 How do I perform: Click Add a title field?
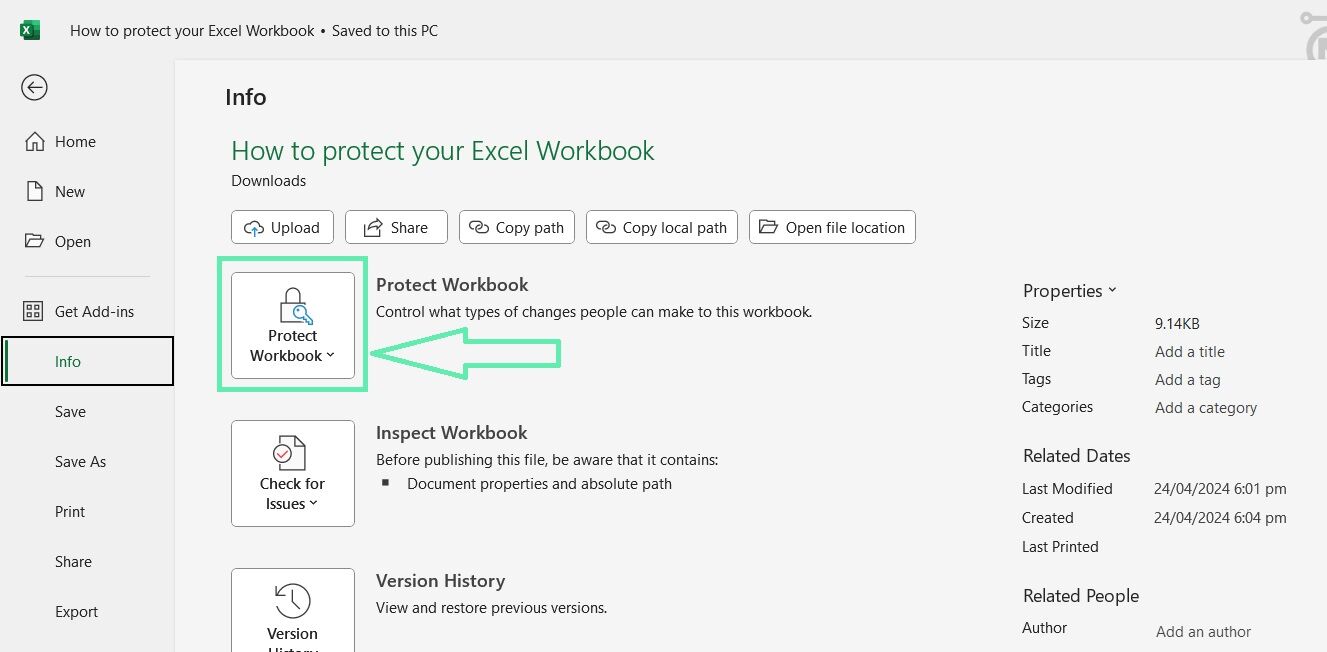click(1190, 352)
